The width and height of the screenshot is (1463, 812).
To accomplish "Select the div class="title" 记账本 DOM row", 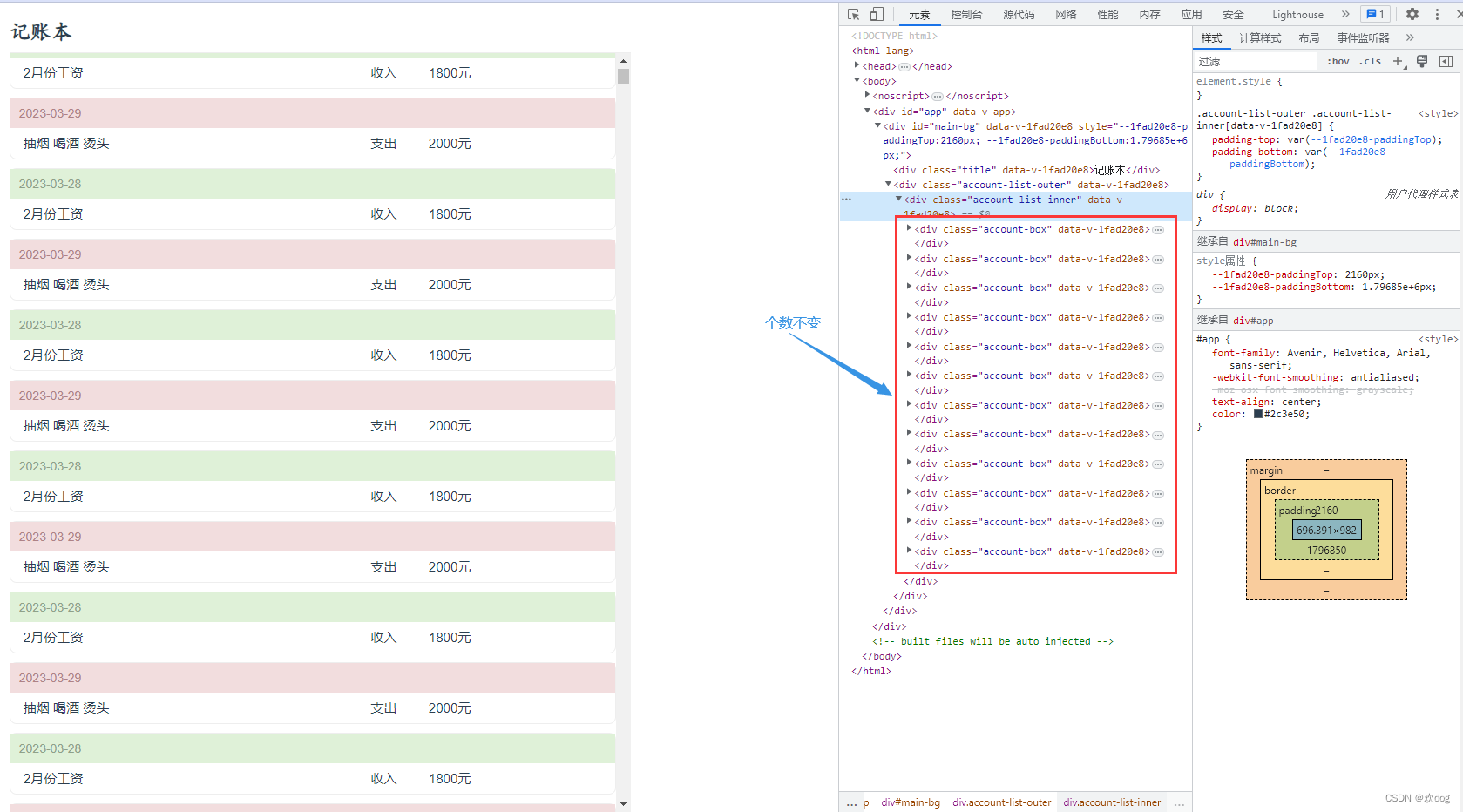I will pos(1028,170).
